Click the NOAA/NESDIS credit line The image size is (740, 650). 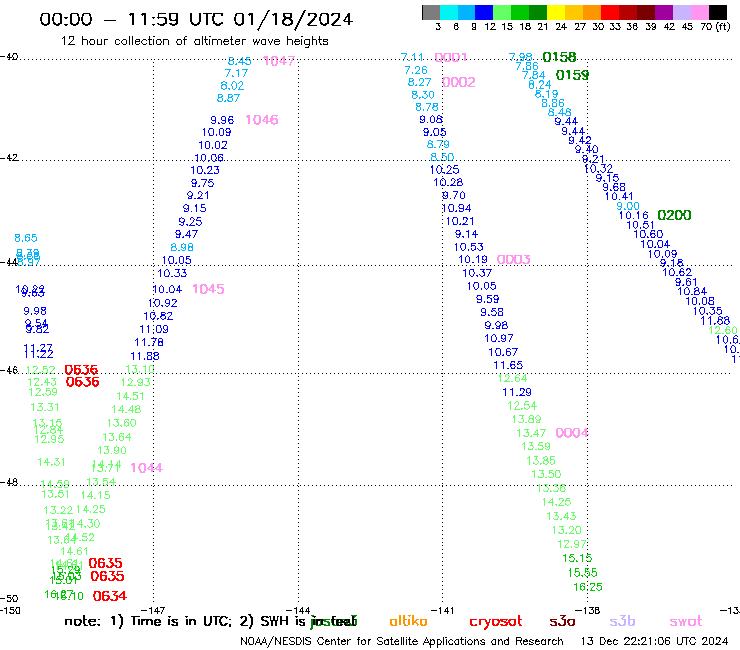coord(402,642)
